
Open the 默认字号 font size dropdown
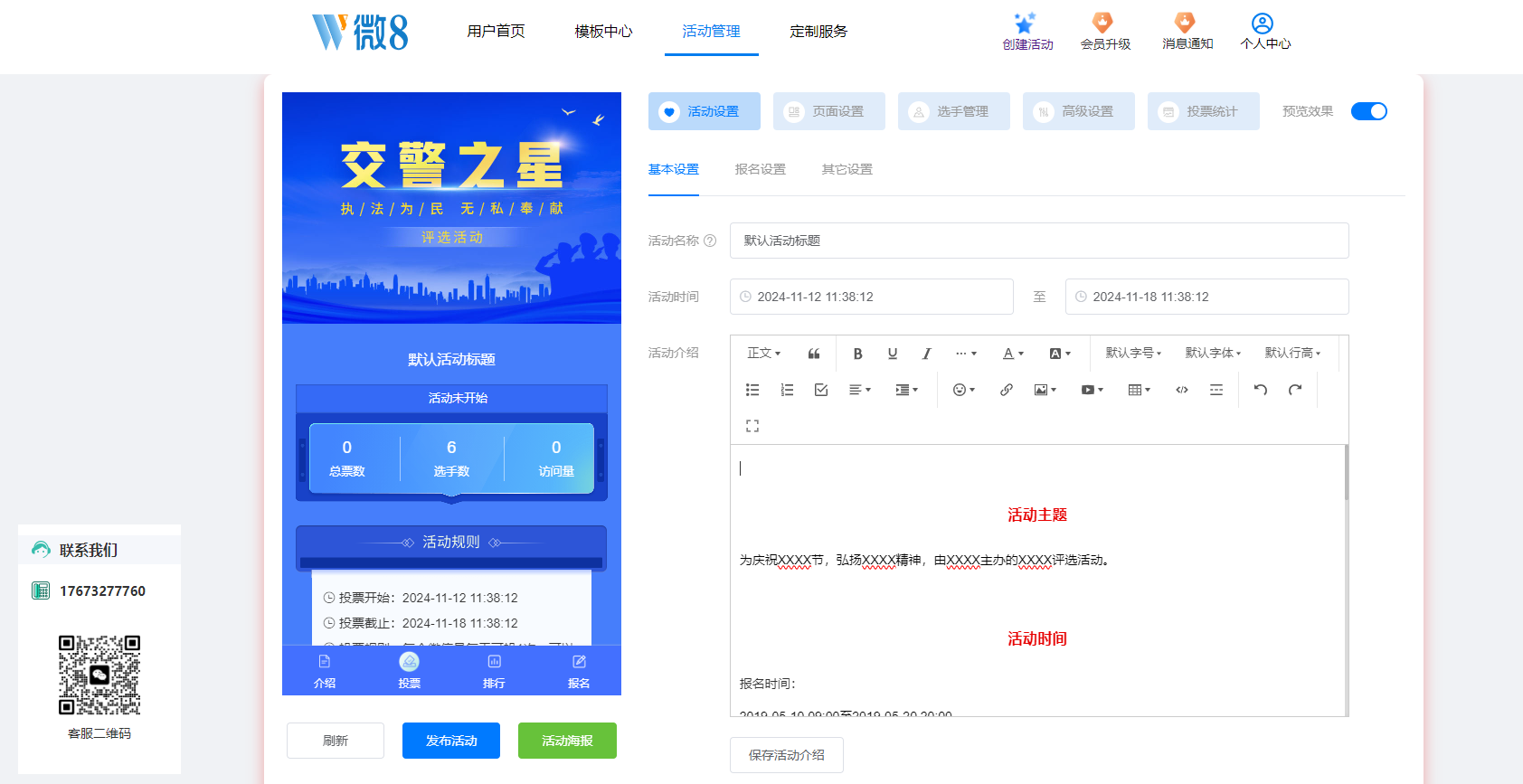pyautogui.click(x=1133, y=354)
